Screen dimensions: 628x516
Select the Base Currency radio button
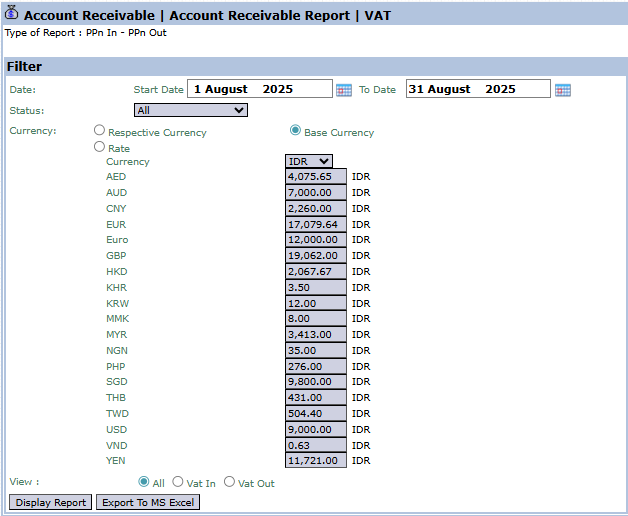[x=295, y=130]
